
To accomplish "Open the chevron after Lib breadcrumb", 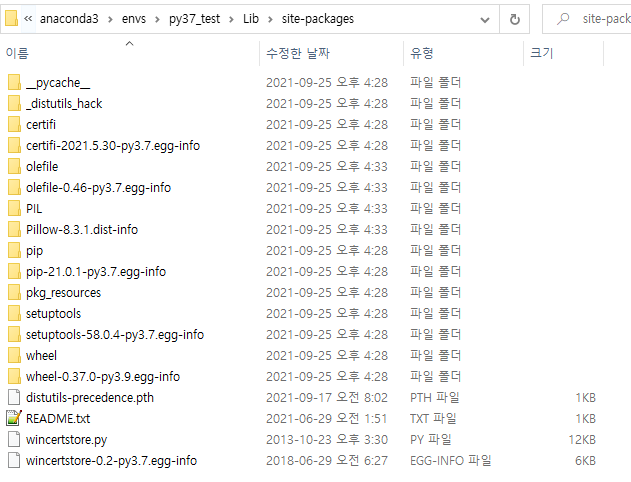I will click(x=270, y=19).
